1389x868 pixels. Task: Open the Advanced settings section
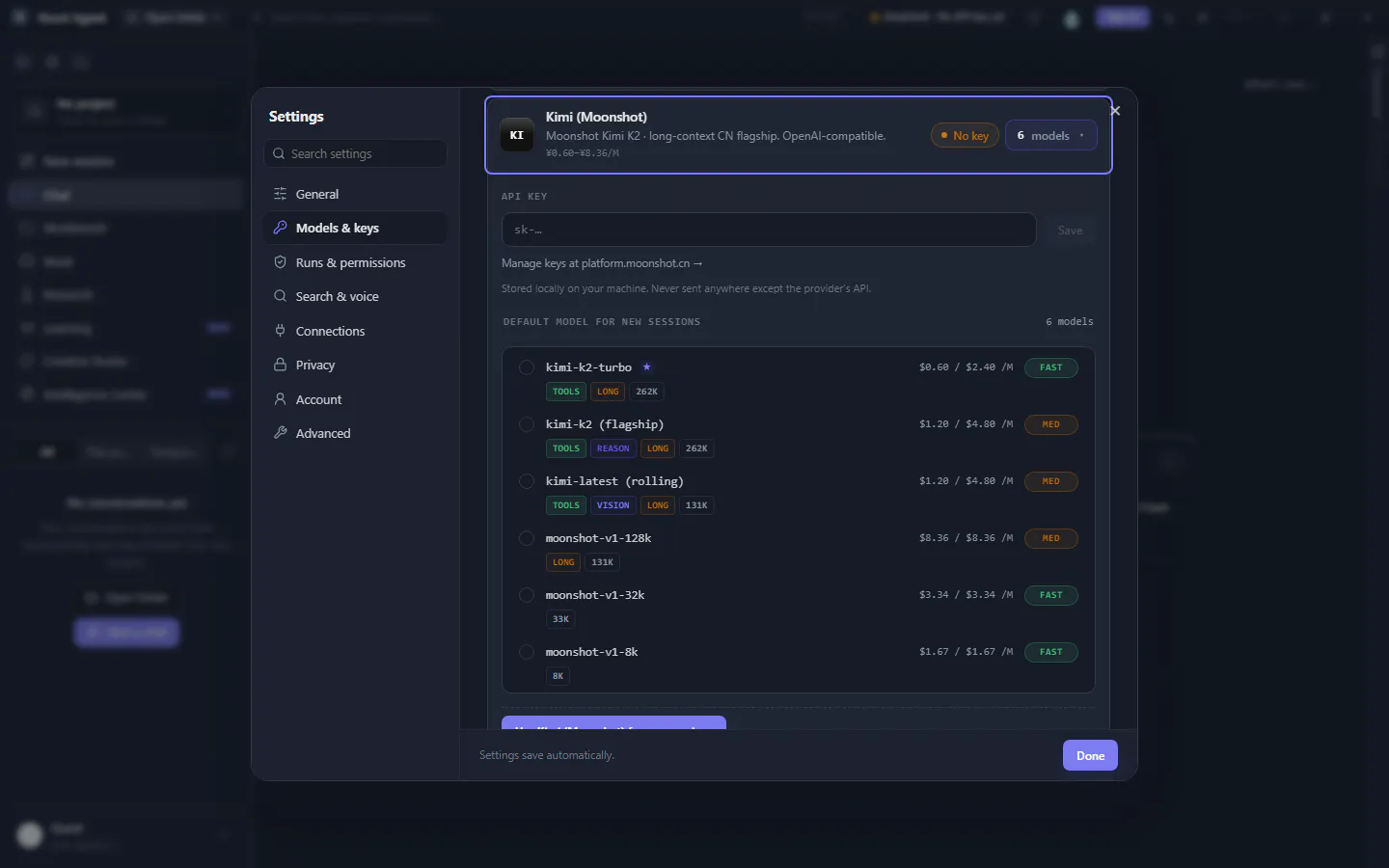(x=355, y=433)
